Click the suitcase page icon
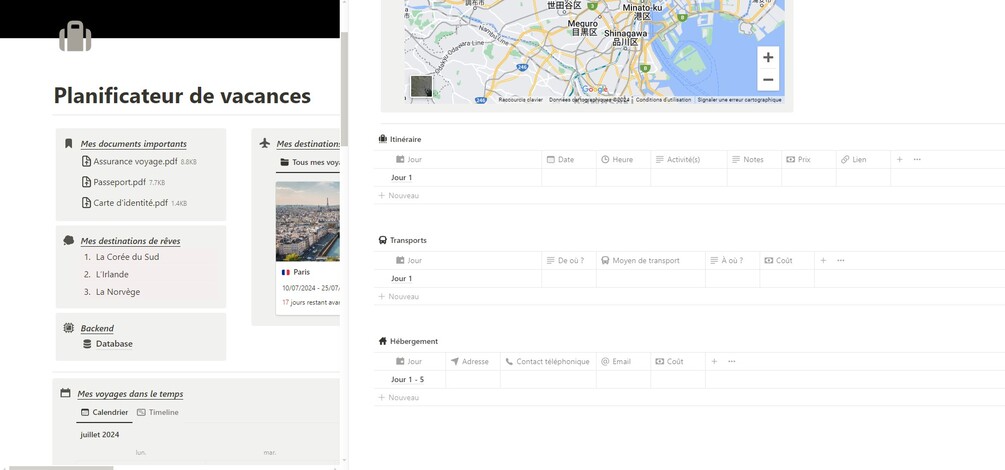The image size is (1005, 470). pos(75,37)
